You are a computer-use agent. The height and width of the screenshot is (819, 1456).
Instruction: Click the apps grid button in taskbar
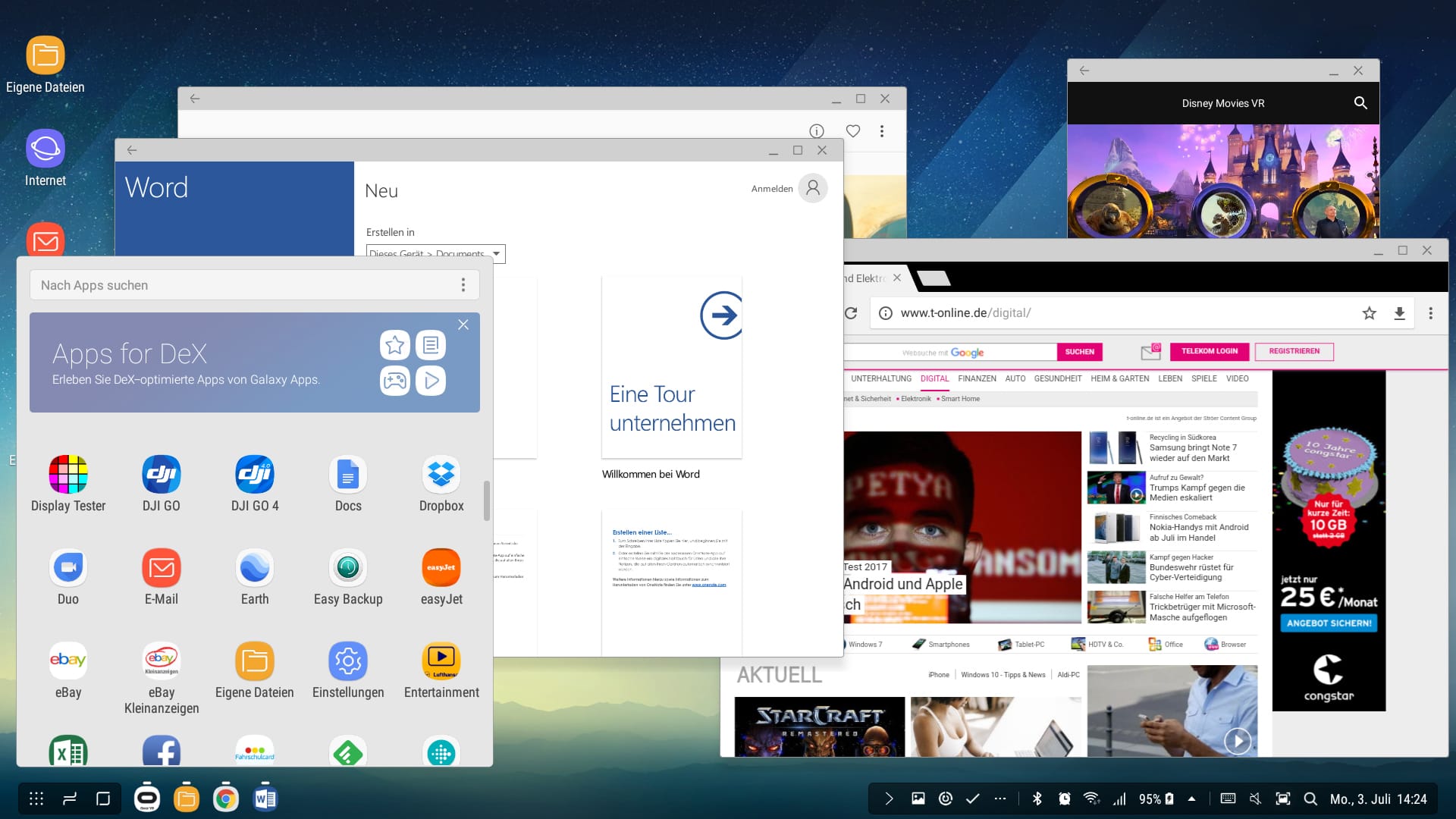point(36,799)
